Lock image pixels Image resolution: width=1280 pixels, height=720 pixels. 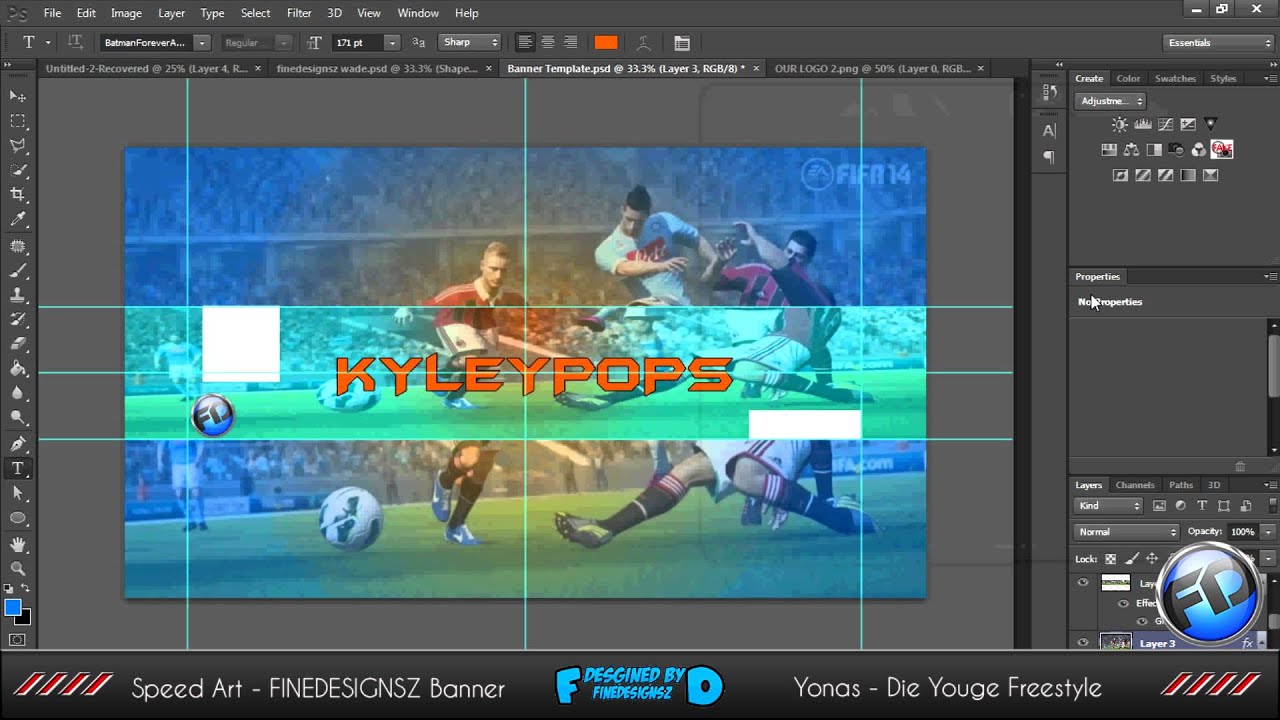1131,559
